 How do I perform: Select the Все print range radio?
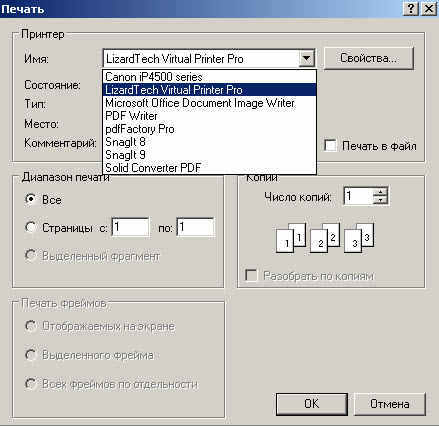pos(31,200)
